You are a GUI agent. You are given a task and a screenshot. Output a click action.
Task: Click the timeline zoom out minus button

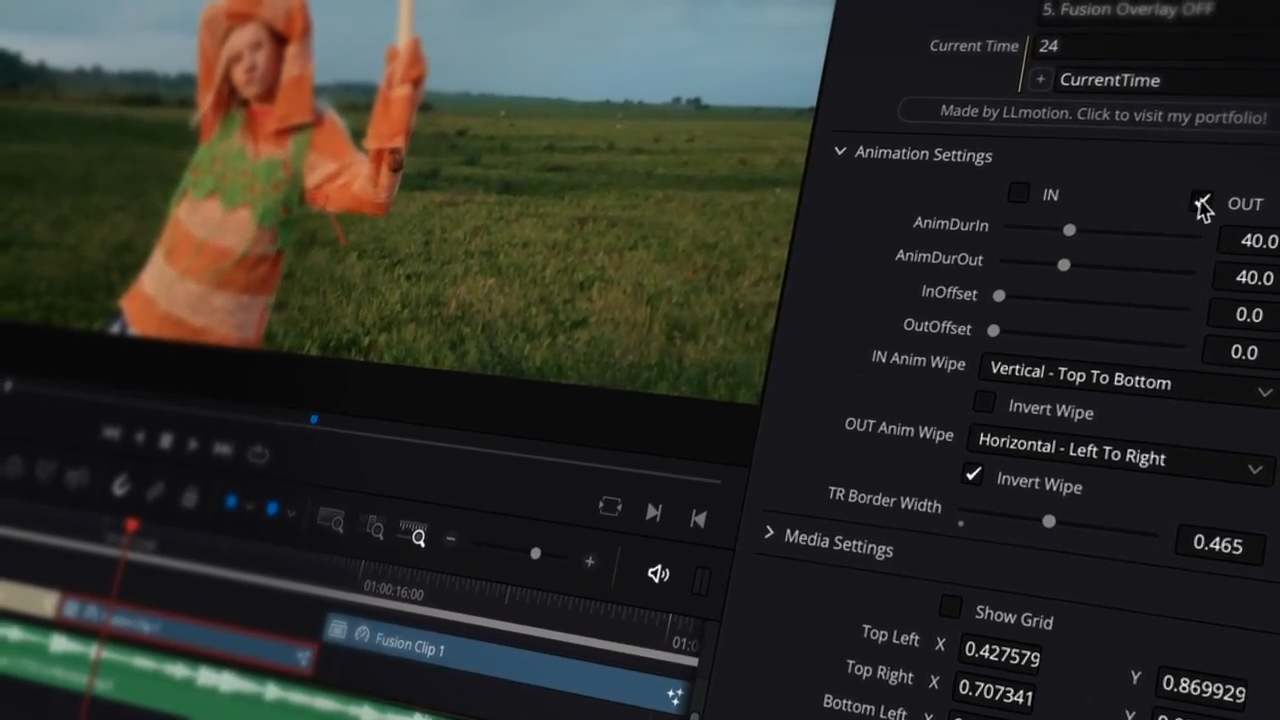coord(450,539)
